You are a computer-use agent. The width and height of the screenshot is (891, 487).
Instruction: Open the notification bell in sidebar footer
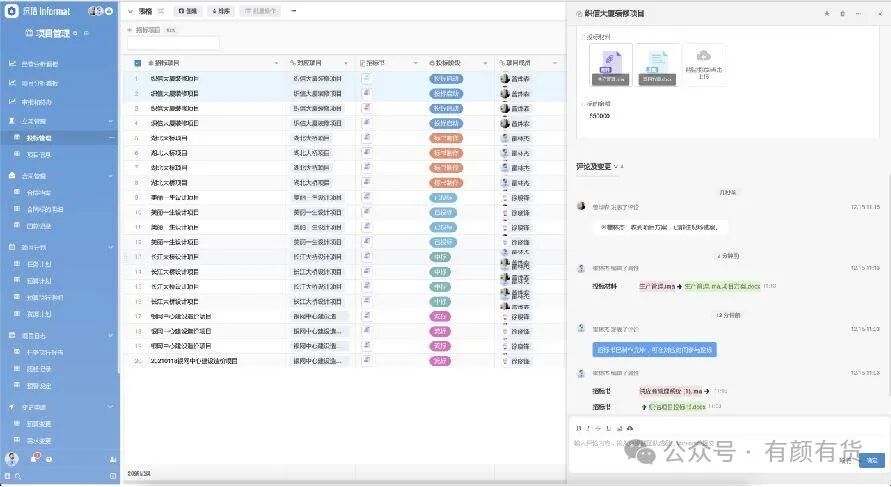[x=34, y=458]
